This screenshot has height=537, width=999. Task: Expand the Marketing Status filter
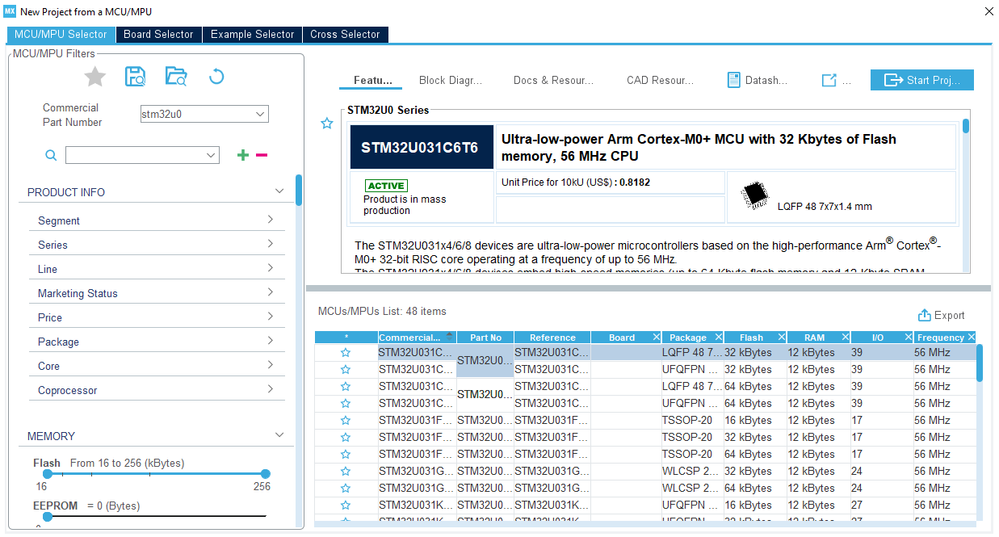[x=270, y=292]
